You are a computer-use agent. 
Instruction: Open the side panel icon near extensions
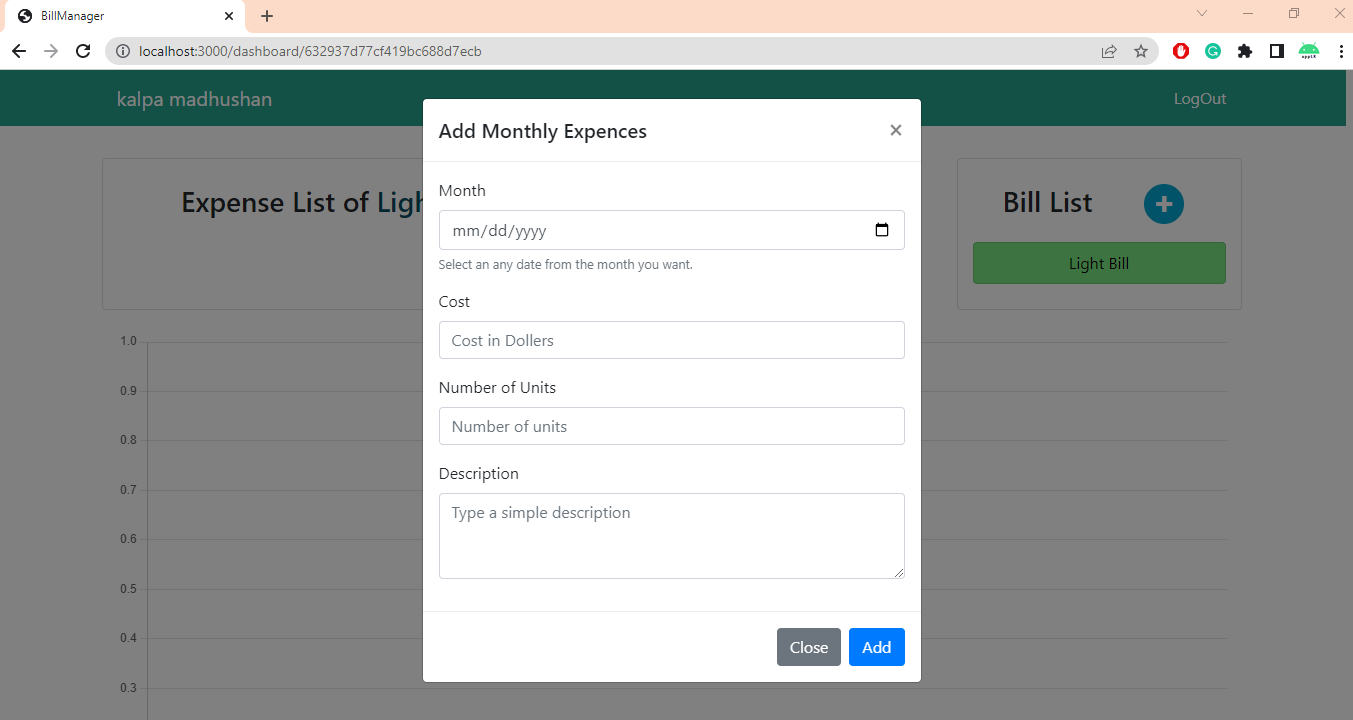click(x=1277, y=51)
